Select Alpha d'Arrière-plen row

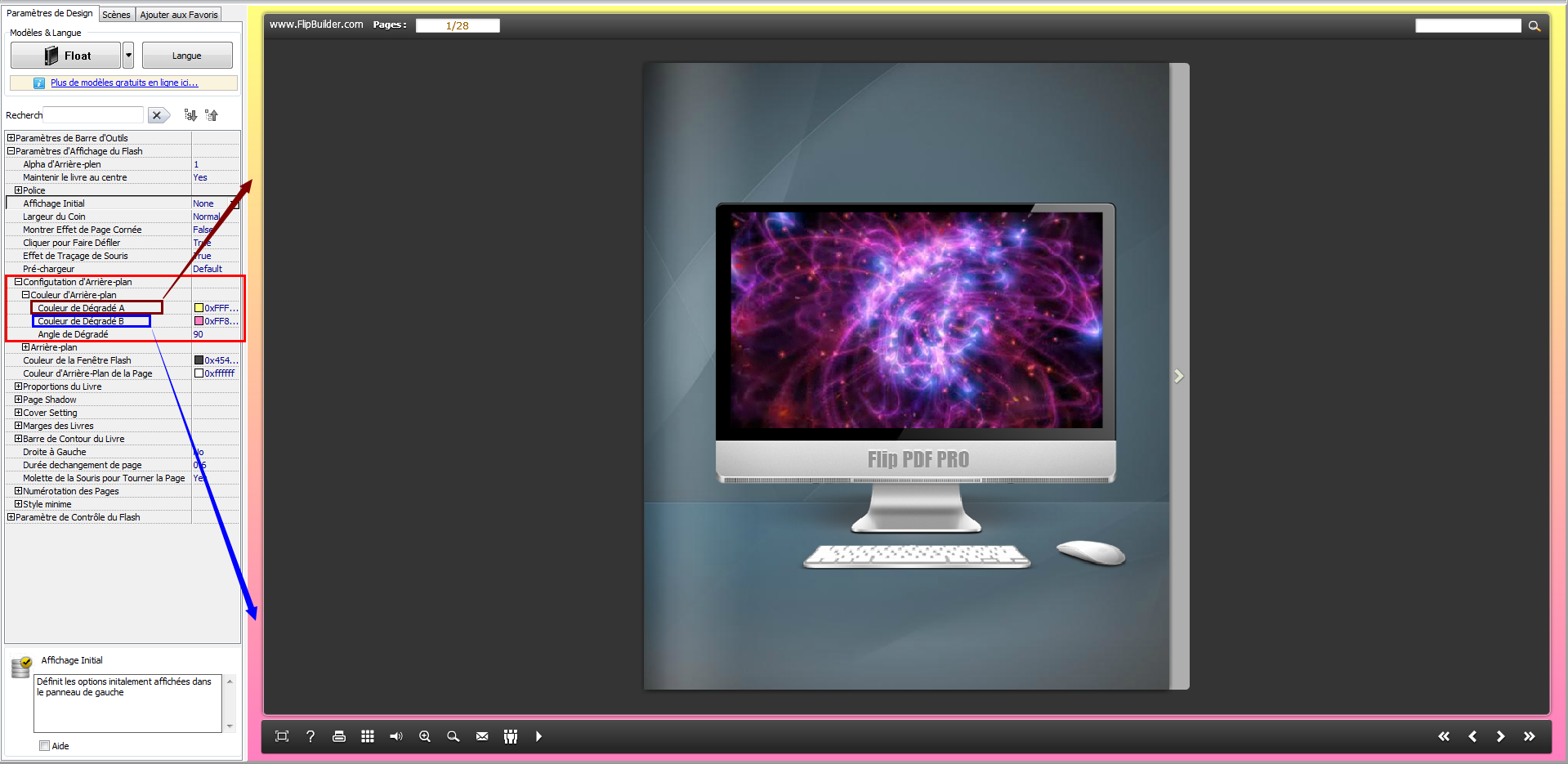tap(123, 164)
